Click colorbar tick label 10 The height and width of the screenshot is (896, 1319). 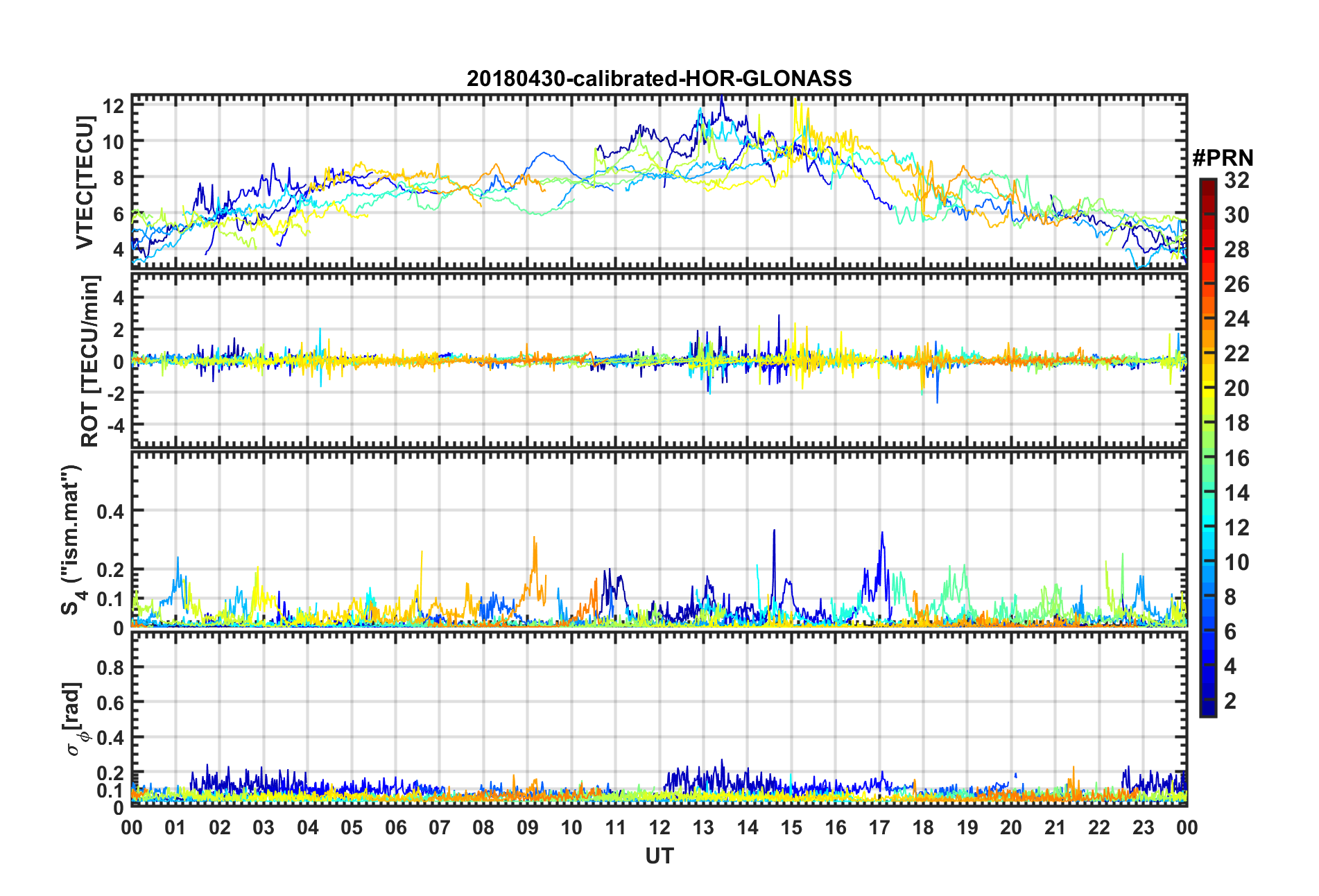click(1236, 562)
